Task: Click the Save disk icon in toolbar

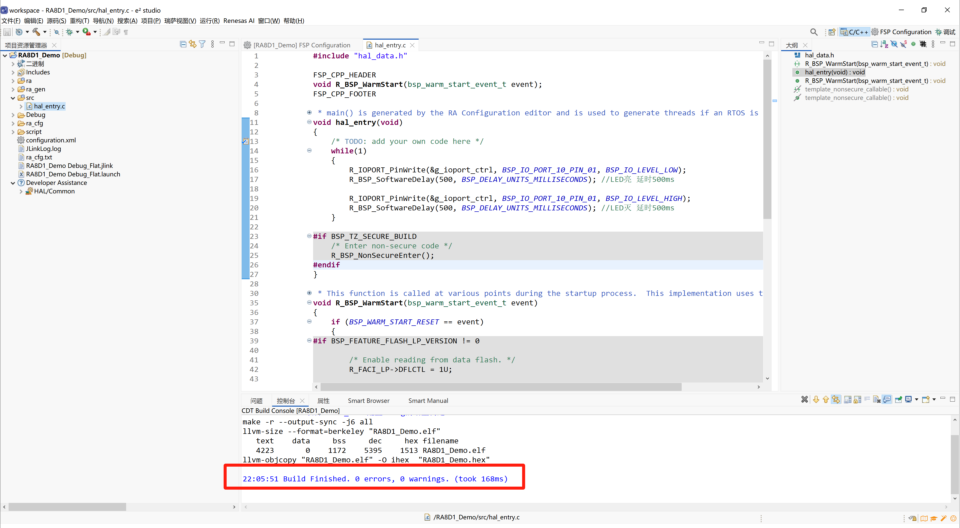Action: (7, 32)
